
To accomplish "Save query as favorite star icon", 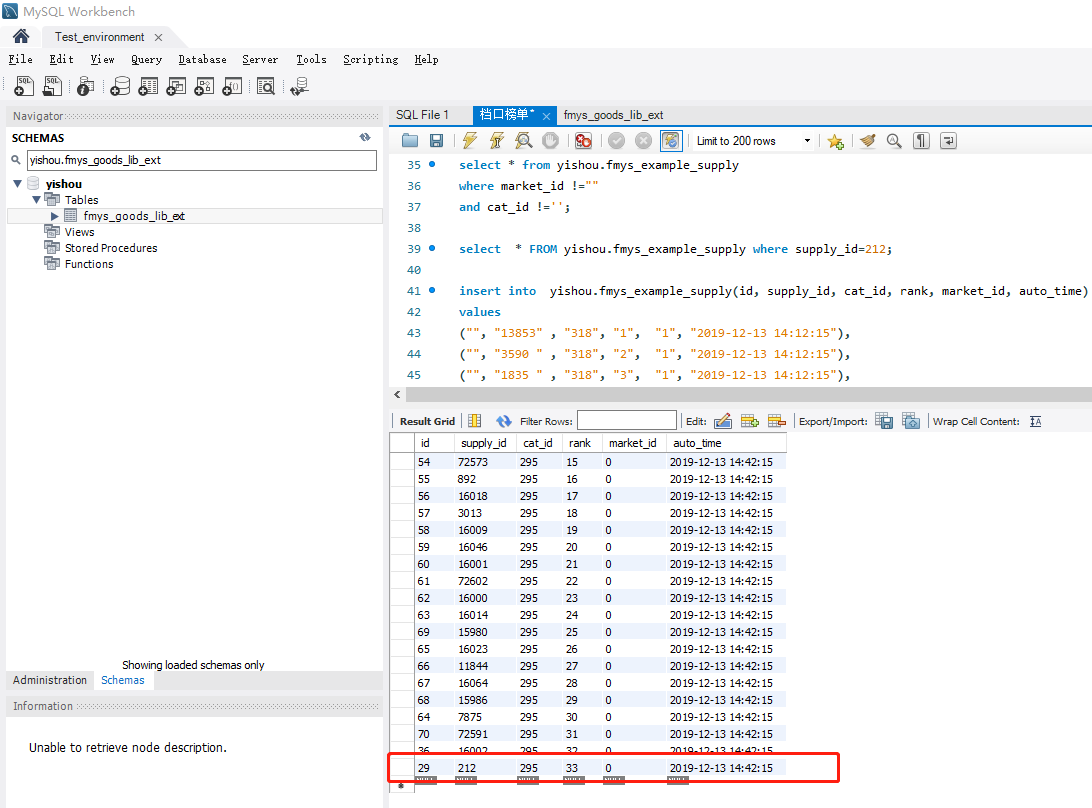I will coord(836,141).
